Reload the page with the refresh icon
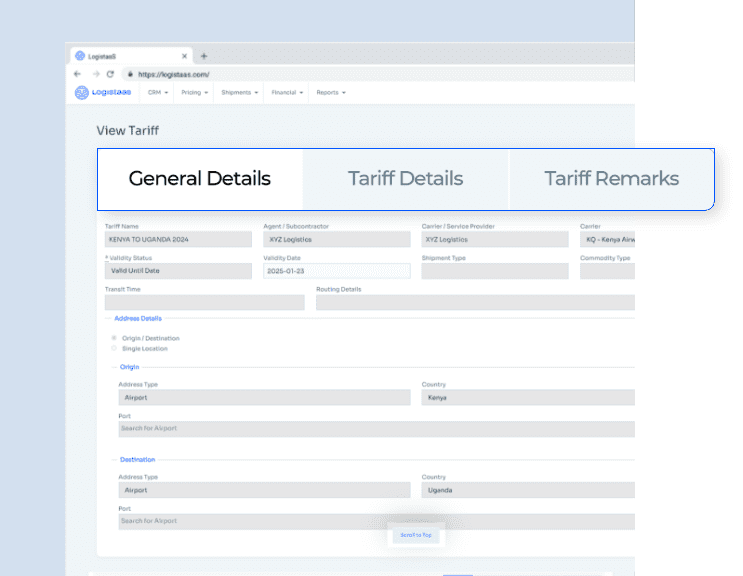 (110, 74)
